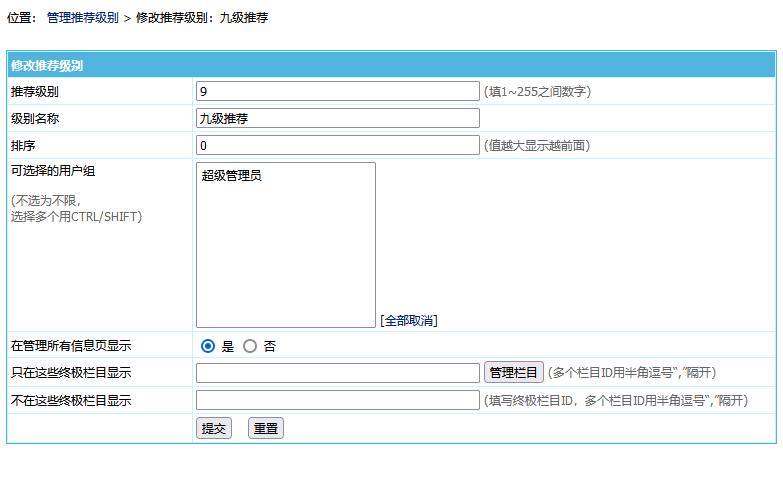Click the 排序 input field containing 0
783x502 pixels.
pyautogui.click(x=338, y=145)
